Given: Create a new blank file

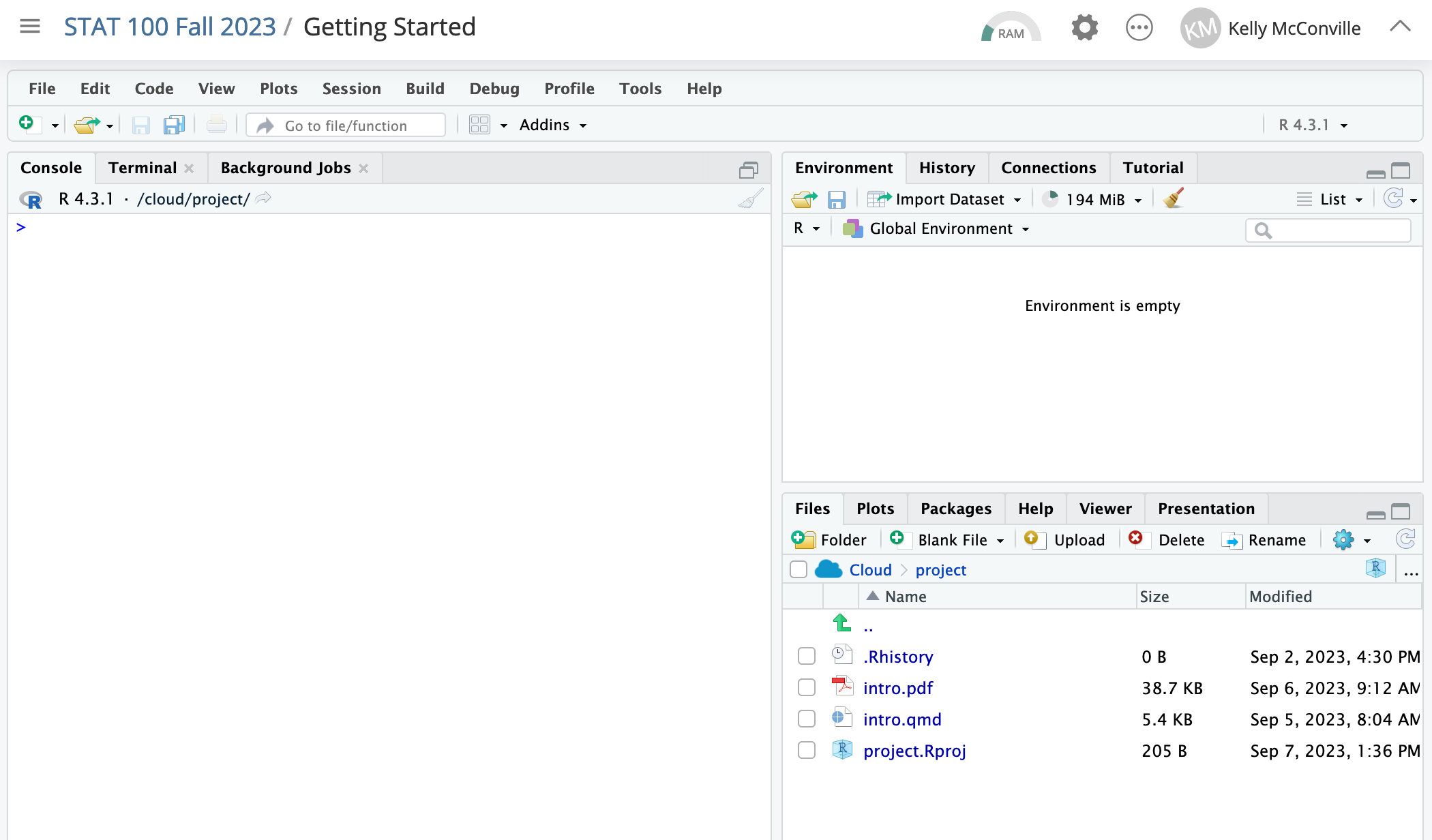Looking at the screenshot, I should [947, 539].
